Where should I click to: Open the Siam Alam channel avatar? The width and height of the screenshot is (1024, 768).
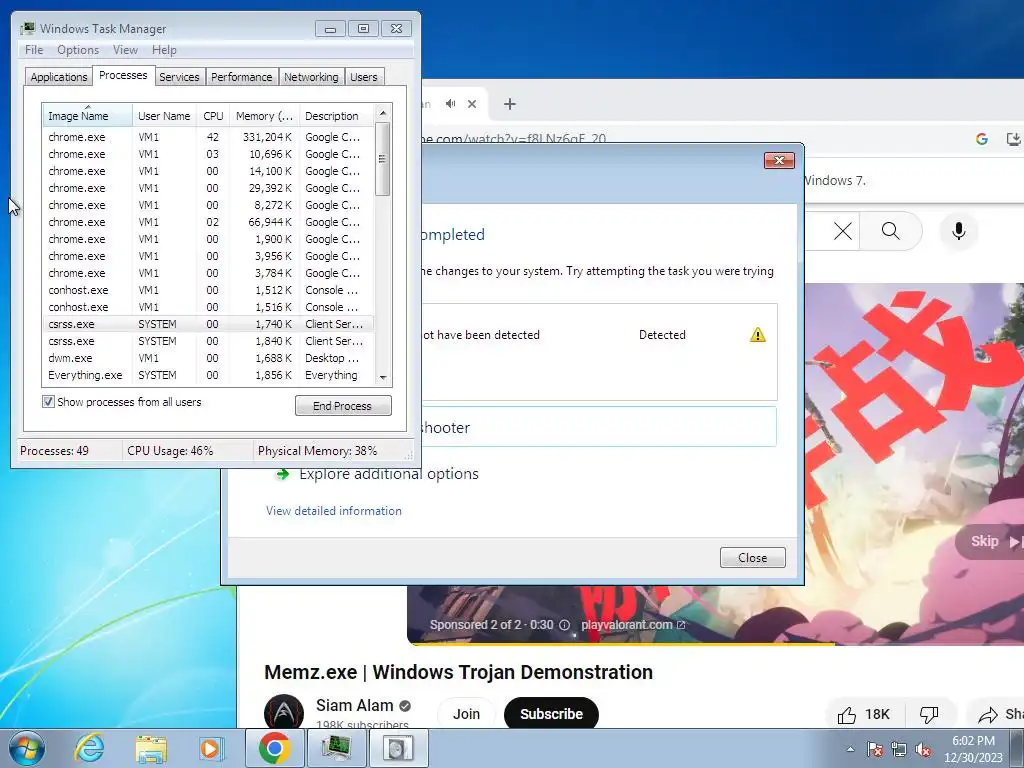(x=284, y=712)
